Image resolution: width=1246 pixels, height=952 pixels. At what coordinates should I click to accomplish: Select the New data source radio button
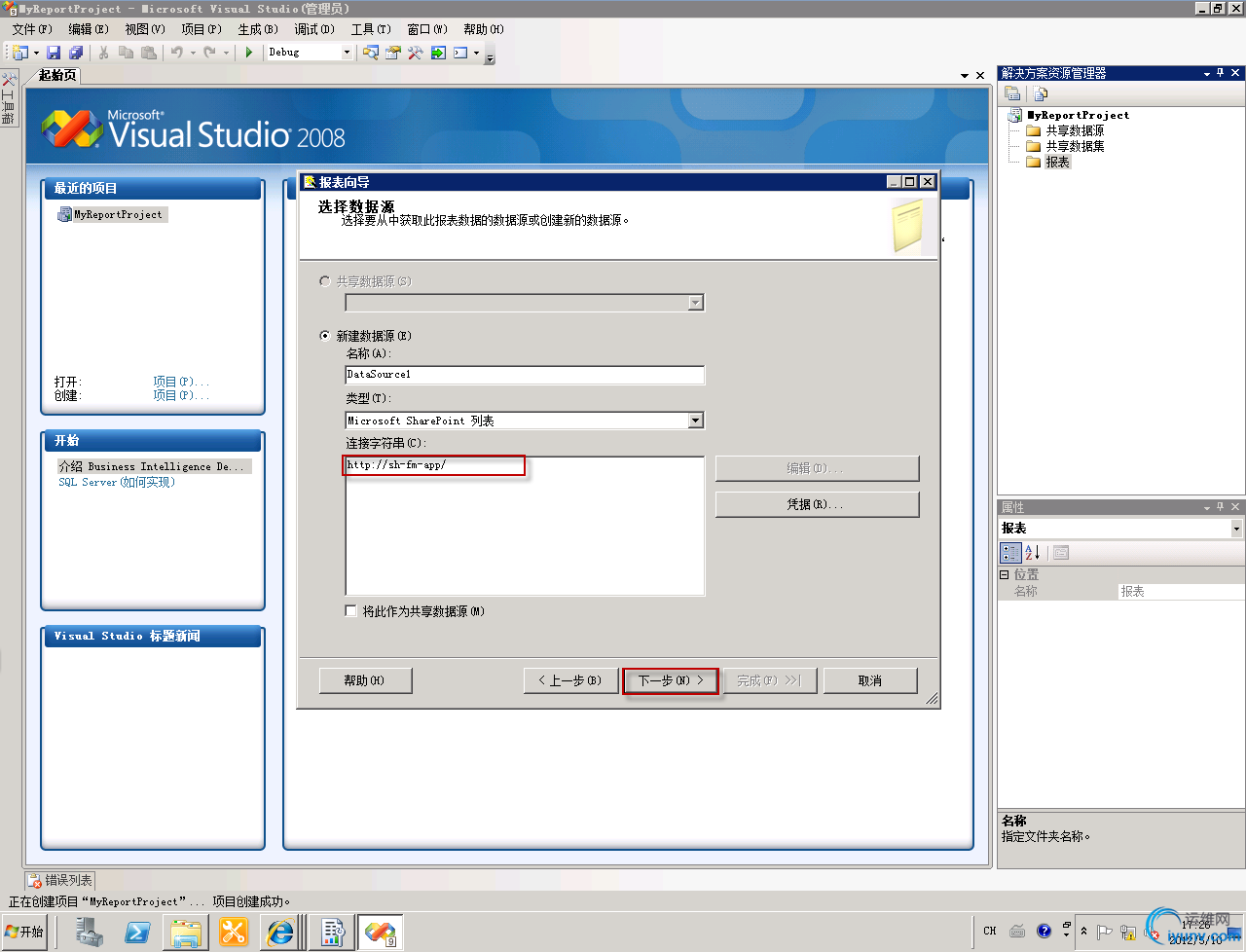[325, 336]
